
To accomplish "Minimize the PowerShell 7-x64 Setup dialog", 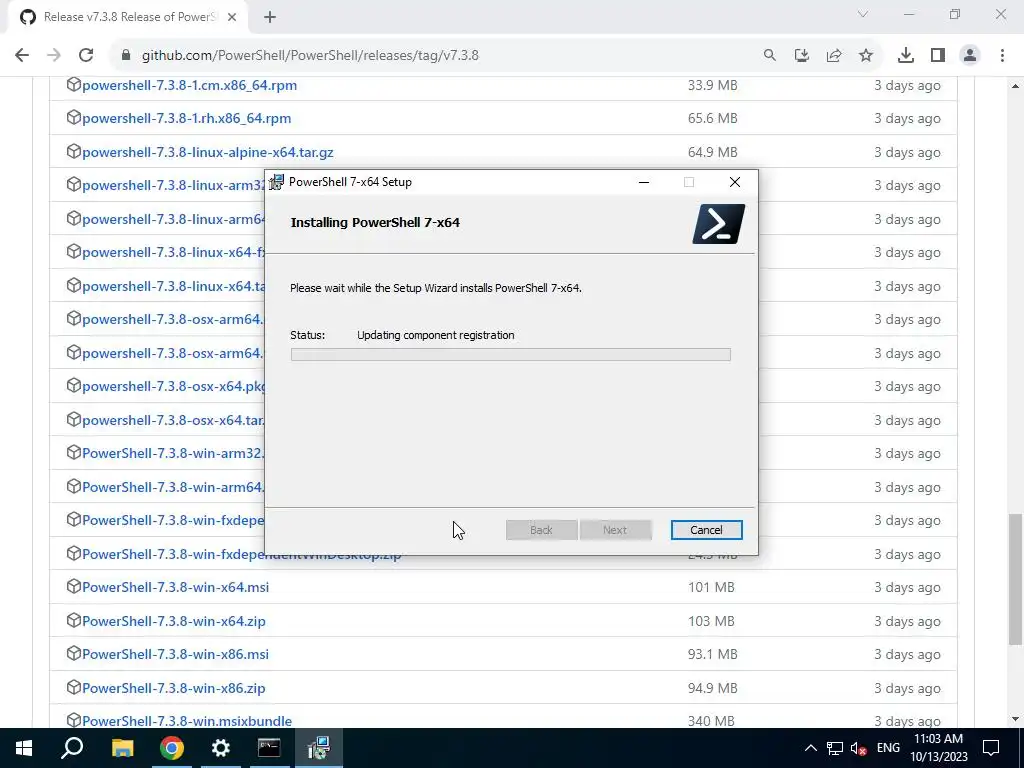I will pyautogui.click(x=644, y=182).
